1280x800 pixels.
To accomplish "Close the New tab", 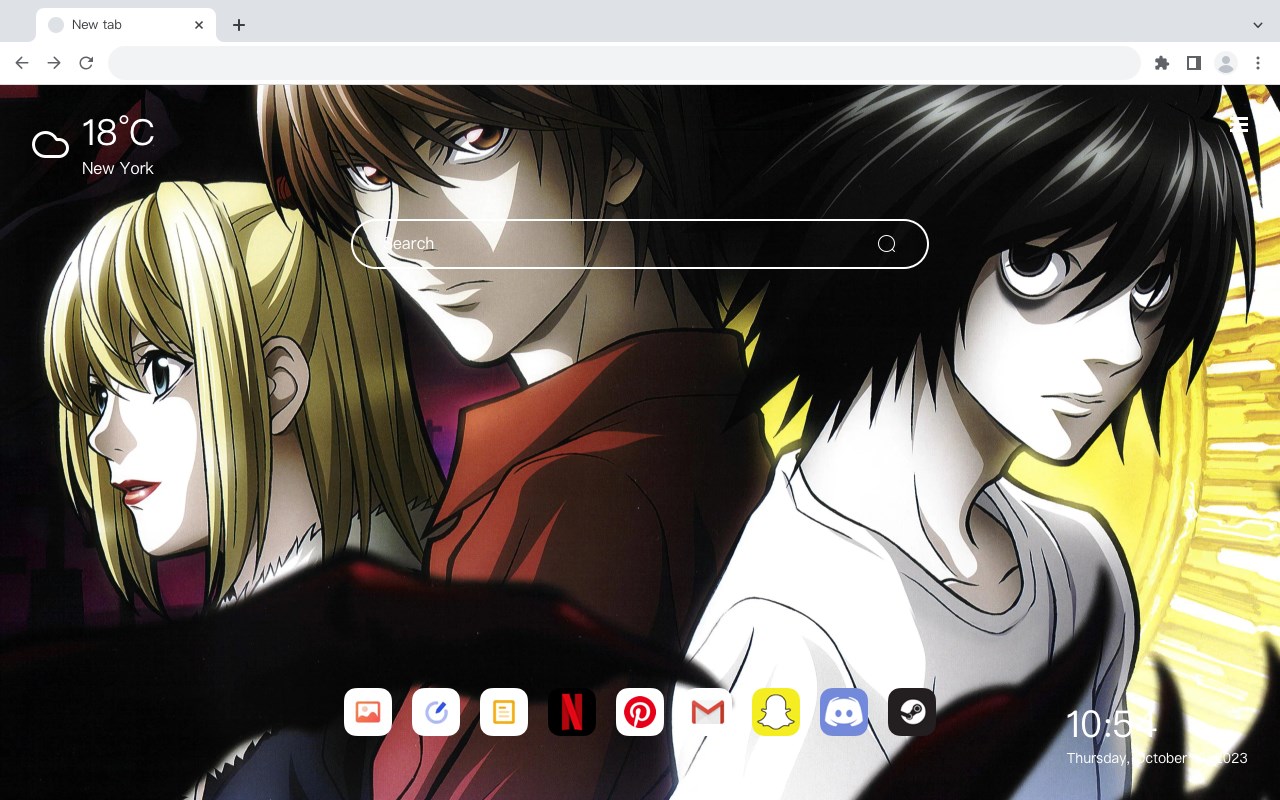I will pos(199,25).
